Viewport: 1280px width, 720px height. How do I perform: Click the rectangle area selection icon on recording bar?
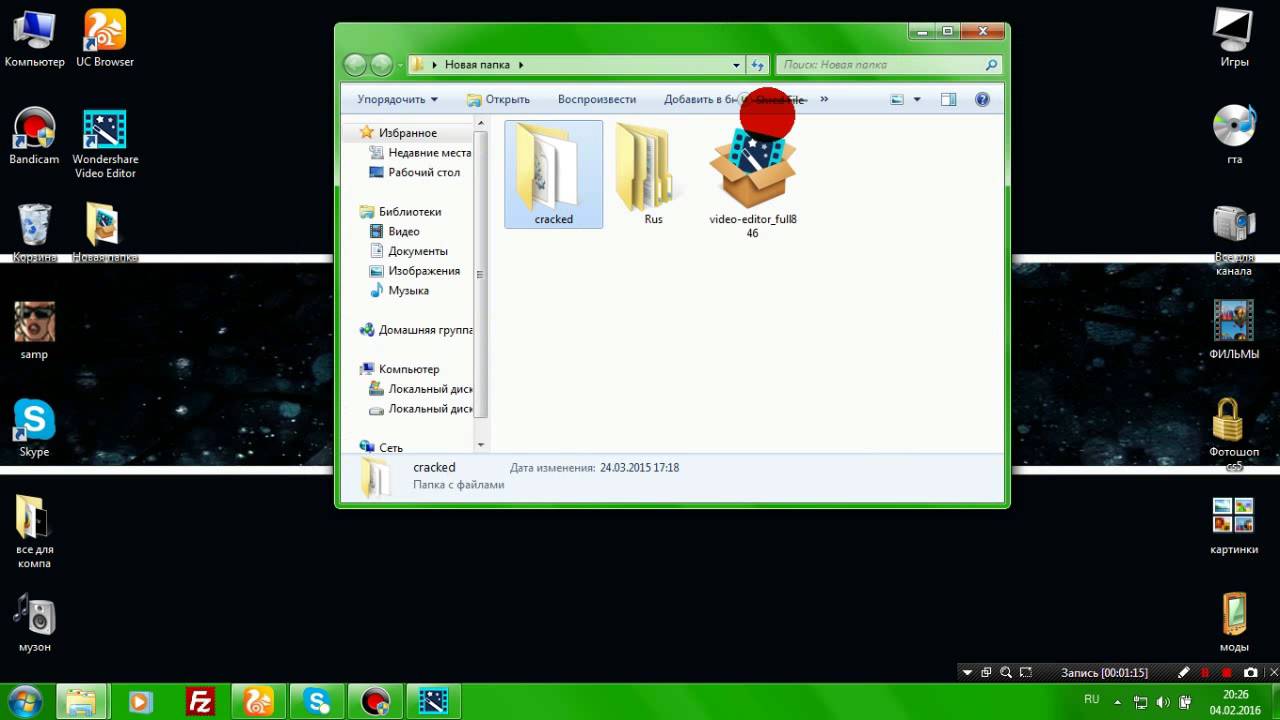[1027, 673]
